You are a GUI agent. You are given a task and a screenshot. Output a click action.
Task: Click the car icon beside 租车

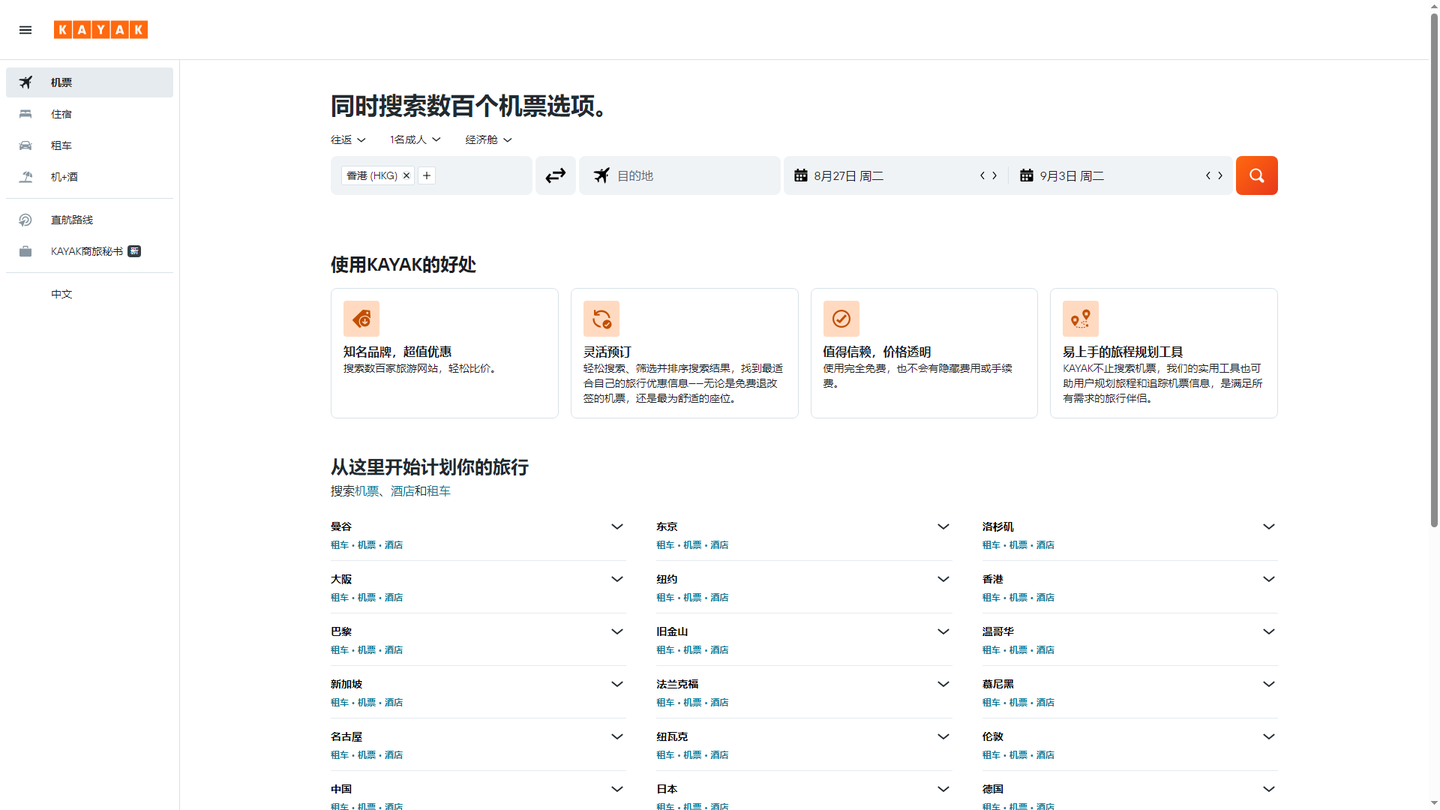click(26, 145)
